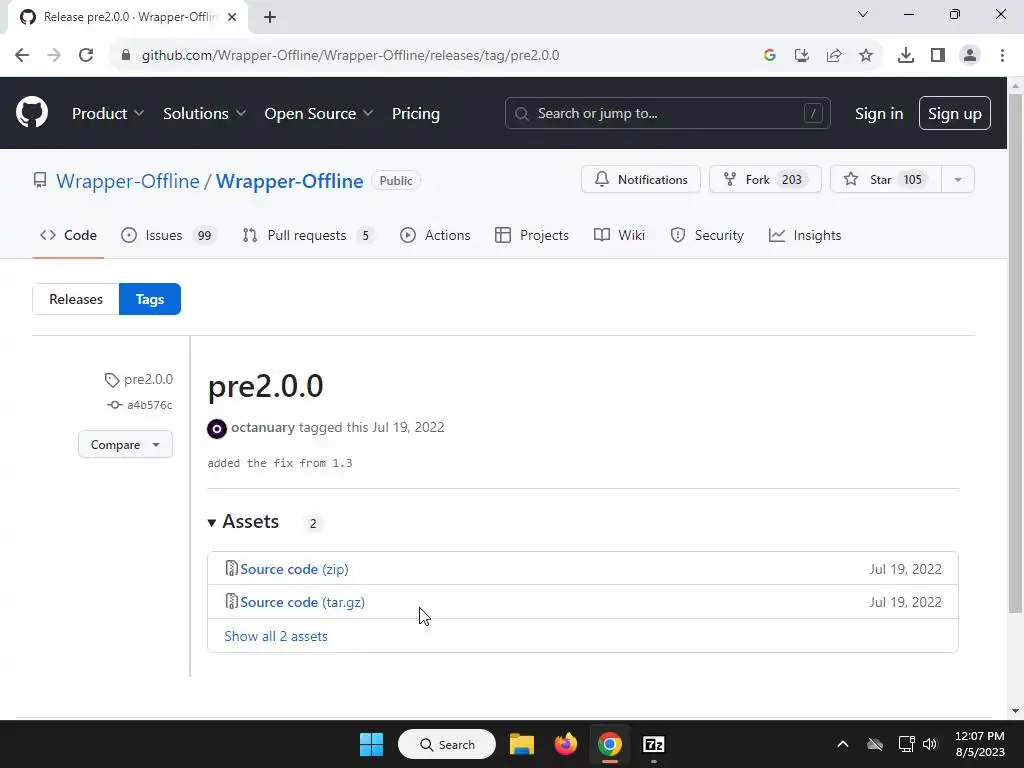Click Show all 2 assets
Screen dimensions: 1024x768
coord(276,636)
